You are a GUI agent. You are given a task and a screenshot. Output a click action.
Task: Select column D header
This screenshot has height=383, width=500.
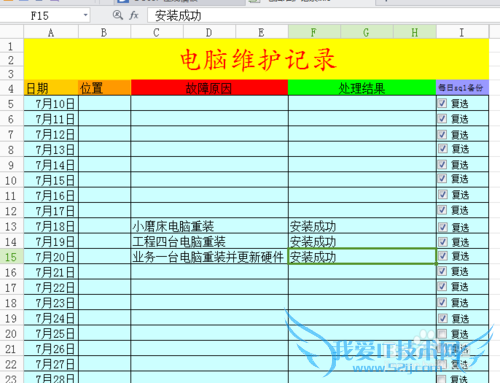point(209,32)
